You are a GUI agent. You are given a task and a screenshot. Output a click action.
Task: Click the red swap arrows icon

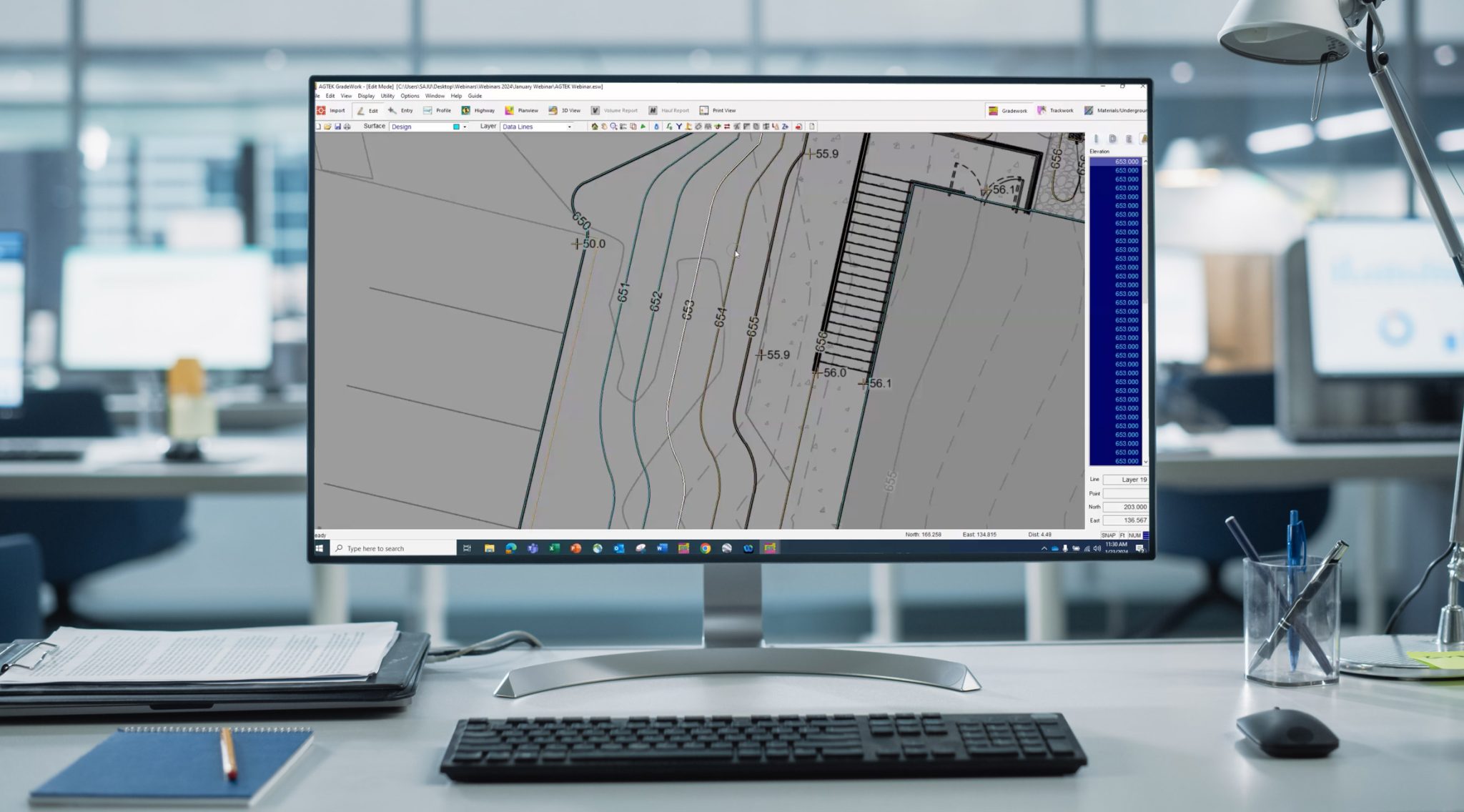(x=727, y=127)
